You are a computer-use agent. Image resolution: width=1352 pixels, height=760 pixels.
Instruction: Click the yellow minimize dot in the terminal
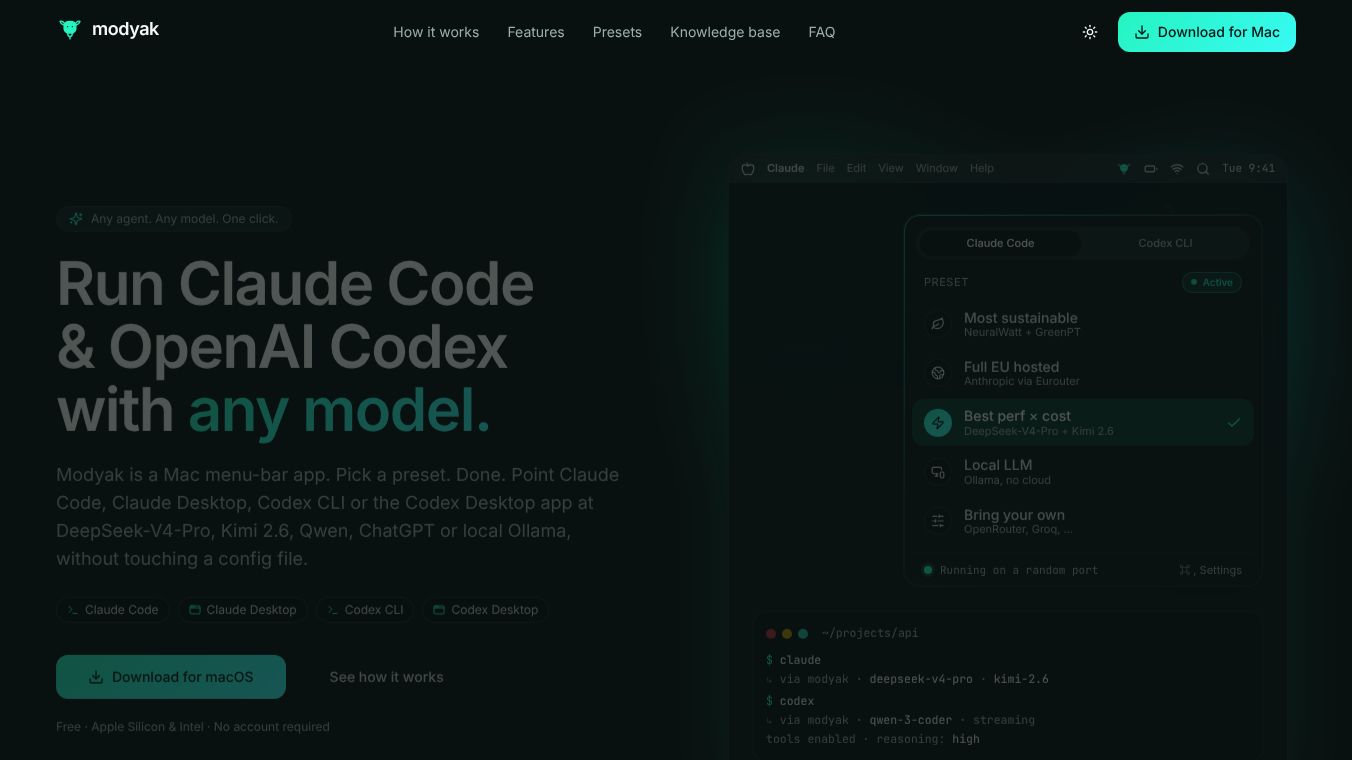[787, 634]
